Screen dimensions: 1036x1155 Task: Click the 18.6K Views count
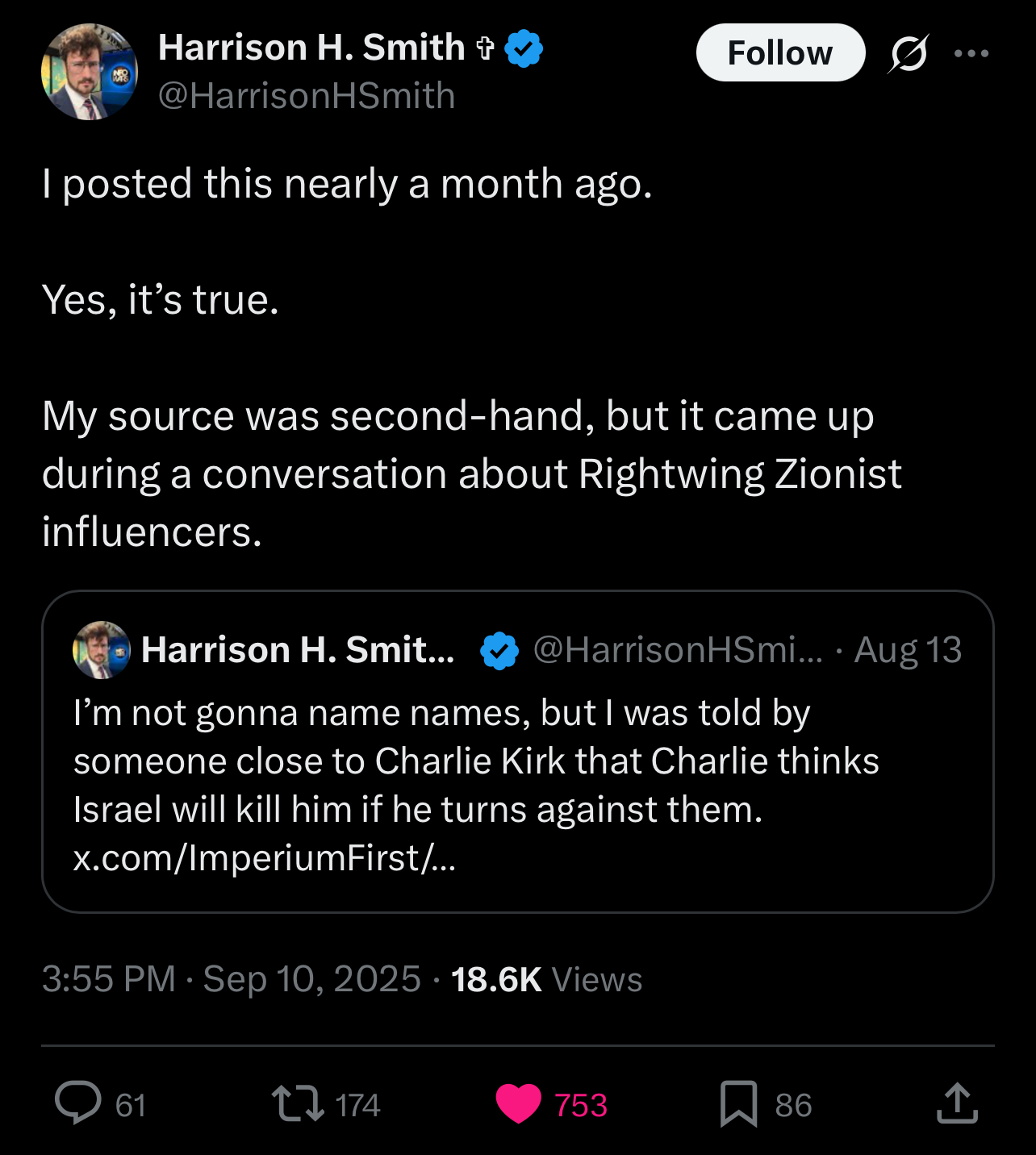click(x=546, y=979)
